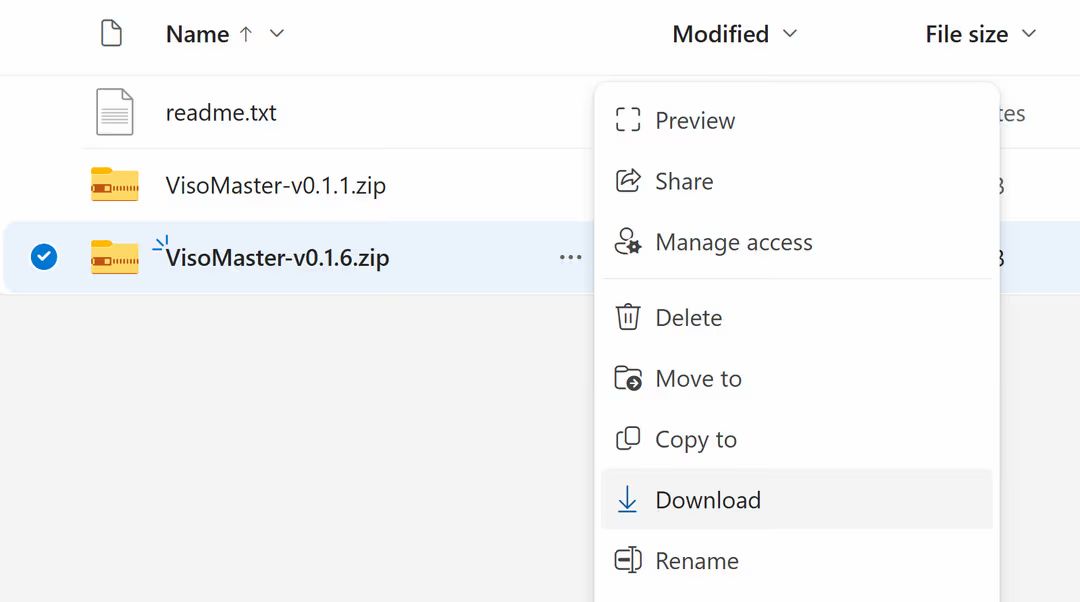Click the Preview icon in context menu
The height and width of the screenshot is (602, 1080).
point(627,120)
